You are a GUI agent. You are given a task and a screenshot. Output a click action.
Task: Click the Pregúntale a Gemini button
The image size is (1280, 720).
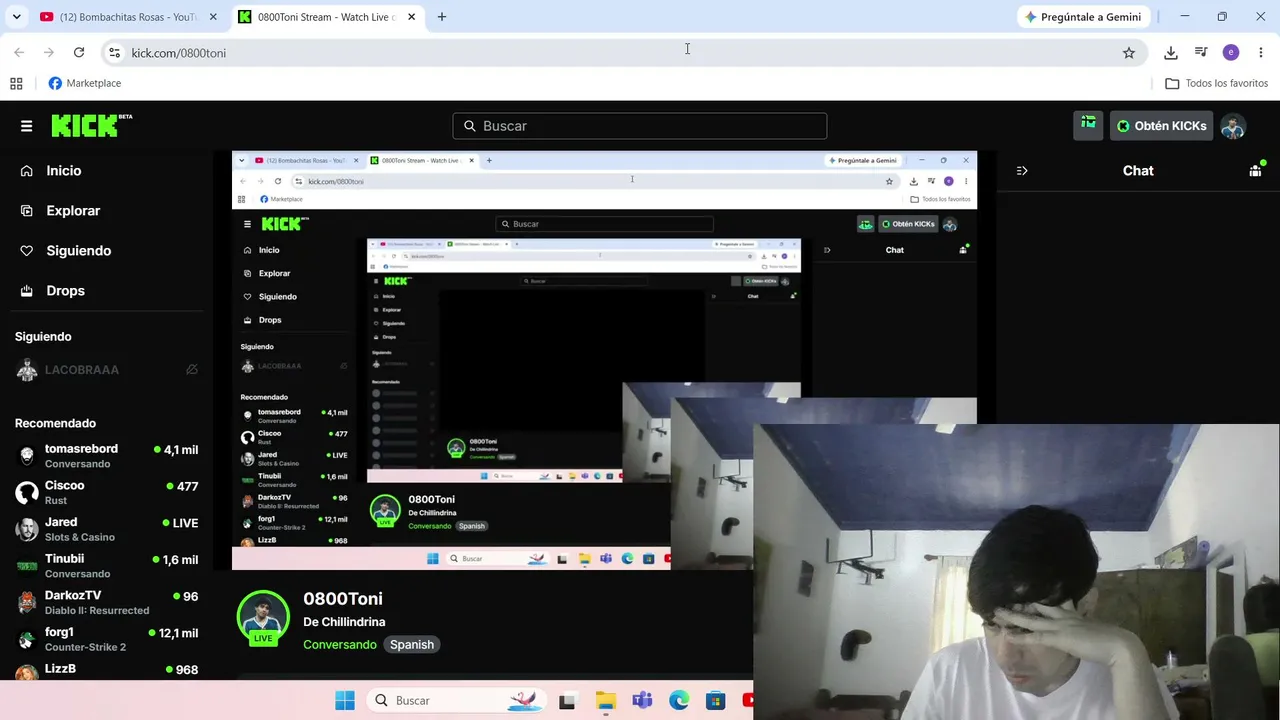point(1083,17)
